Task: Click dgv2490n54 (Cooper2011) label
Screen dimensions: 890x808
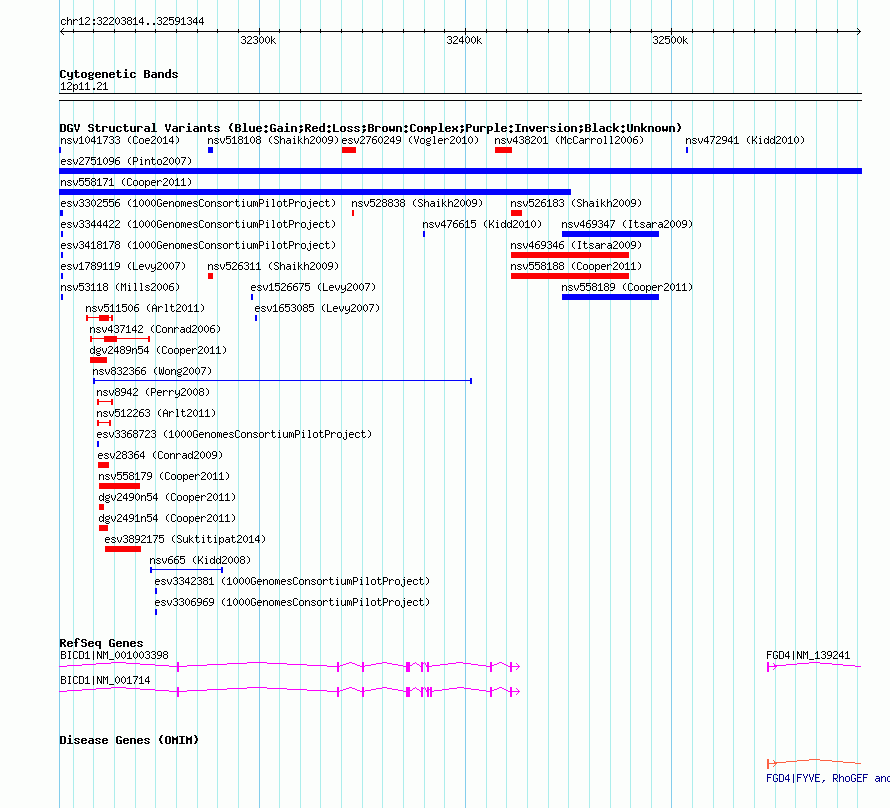Action: tap(167, 497)
